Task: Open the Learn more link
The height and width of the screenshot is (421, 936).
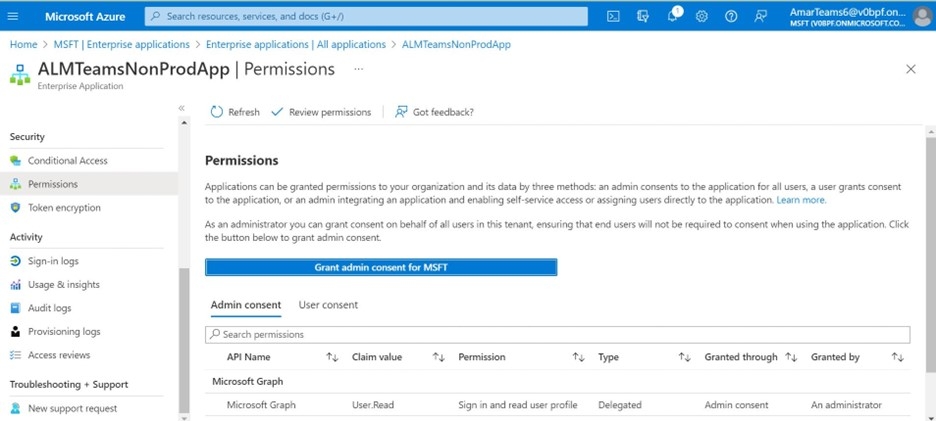Action: (x=801, y=200)
